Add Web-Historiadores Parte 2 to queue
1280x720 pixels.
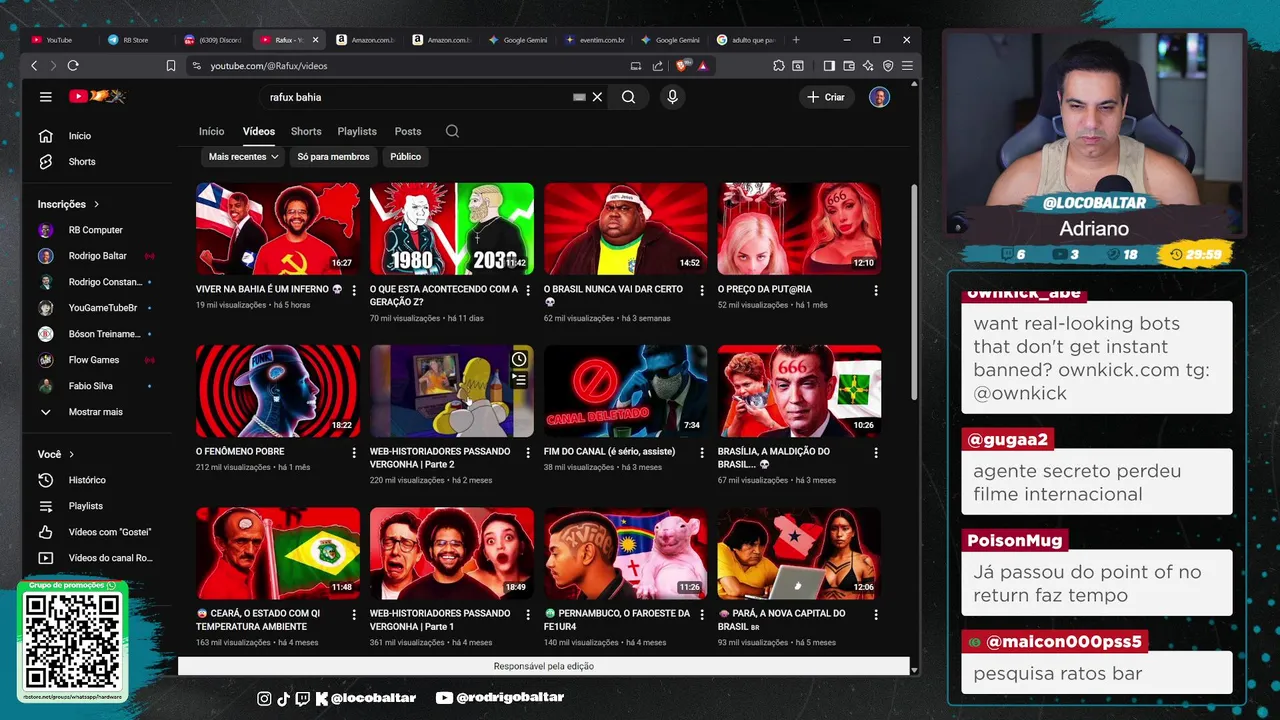click(x=519, y=380)
